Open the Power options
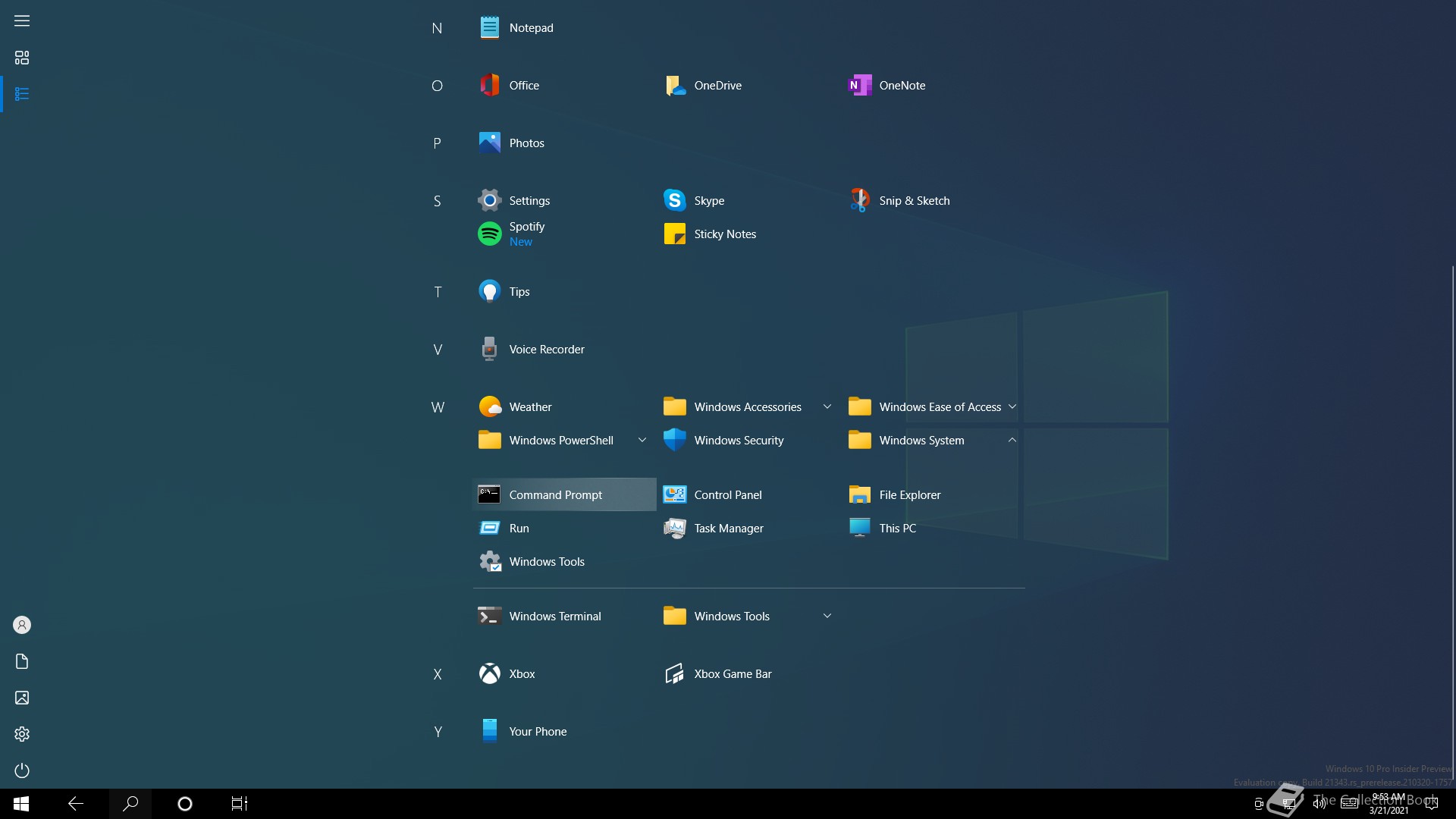1456x819 pixels. point(22,770)
